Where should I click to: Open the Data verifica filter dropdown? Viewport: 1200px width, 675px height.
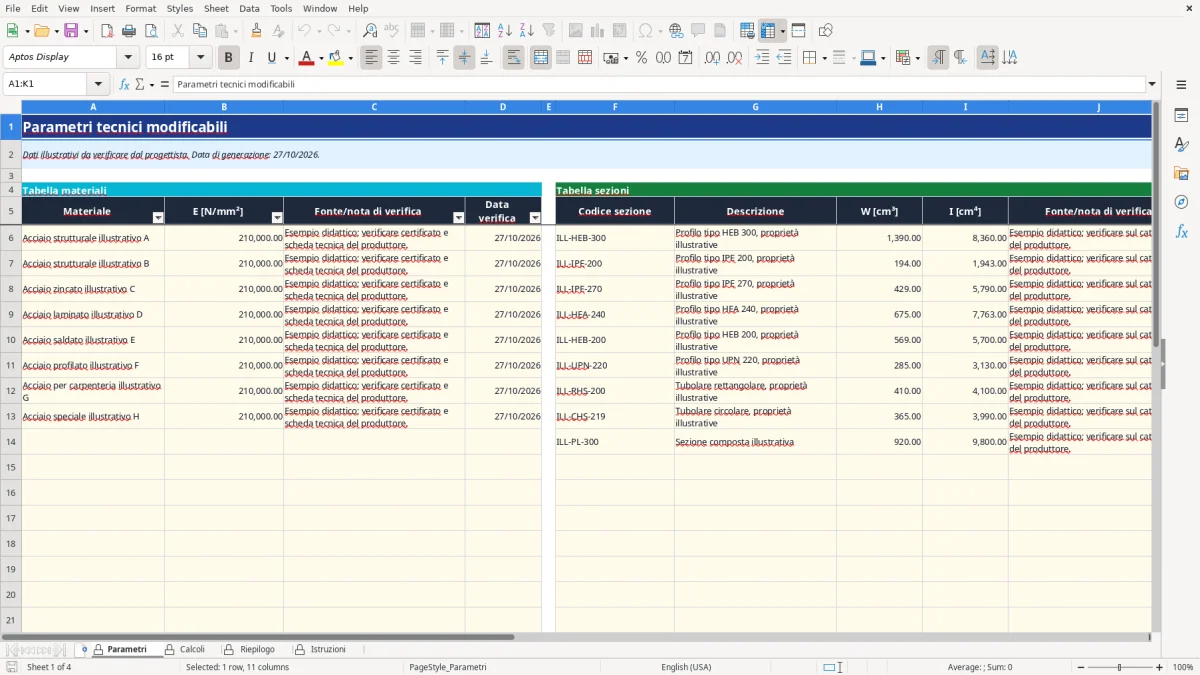535,218
